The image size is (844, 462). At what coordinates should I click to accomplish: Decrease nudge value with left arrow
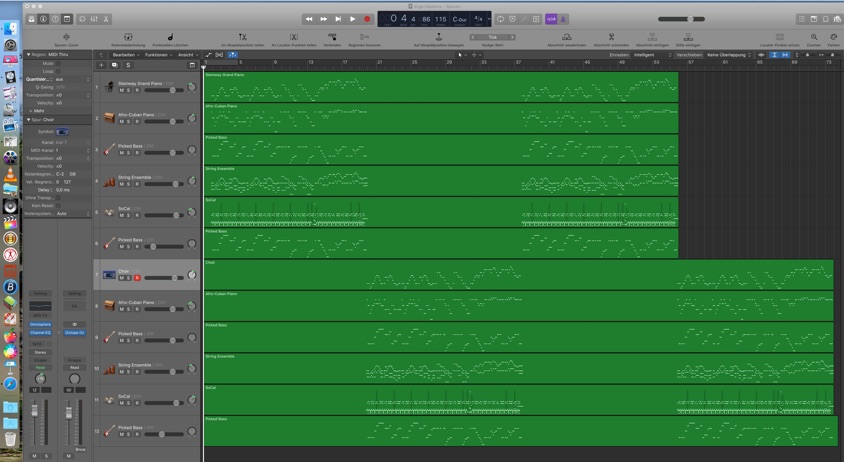473,37
